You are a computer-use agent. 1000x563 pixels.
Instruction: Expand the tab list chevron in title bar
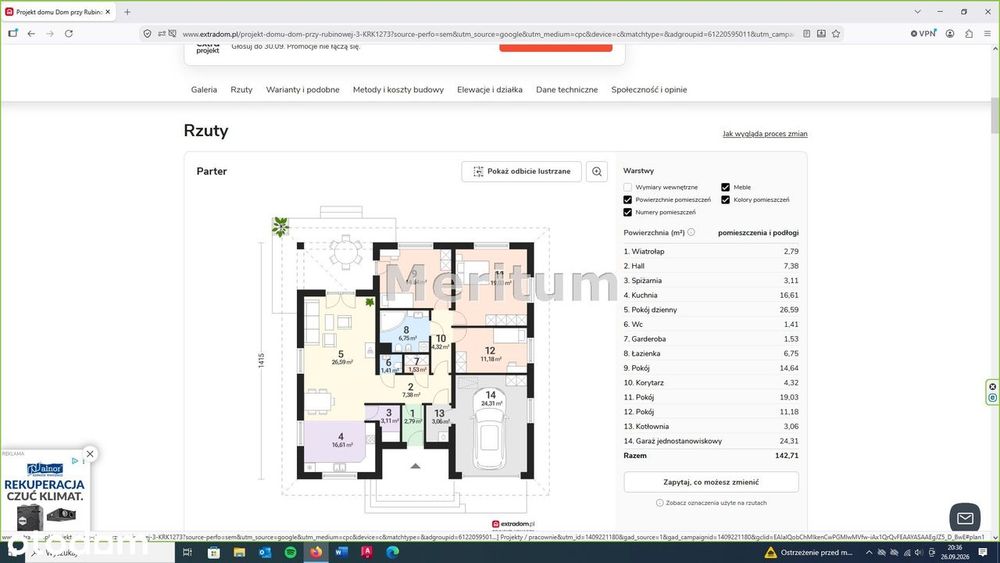tap(917, 11)
